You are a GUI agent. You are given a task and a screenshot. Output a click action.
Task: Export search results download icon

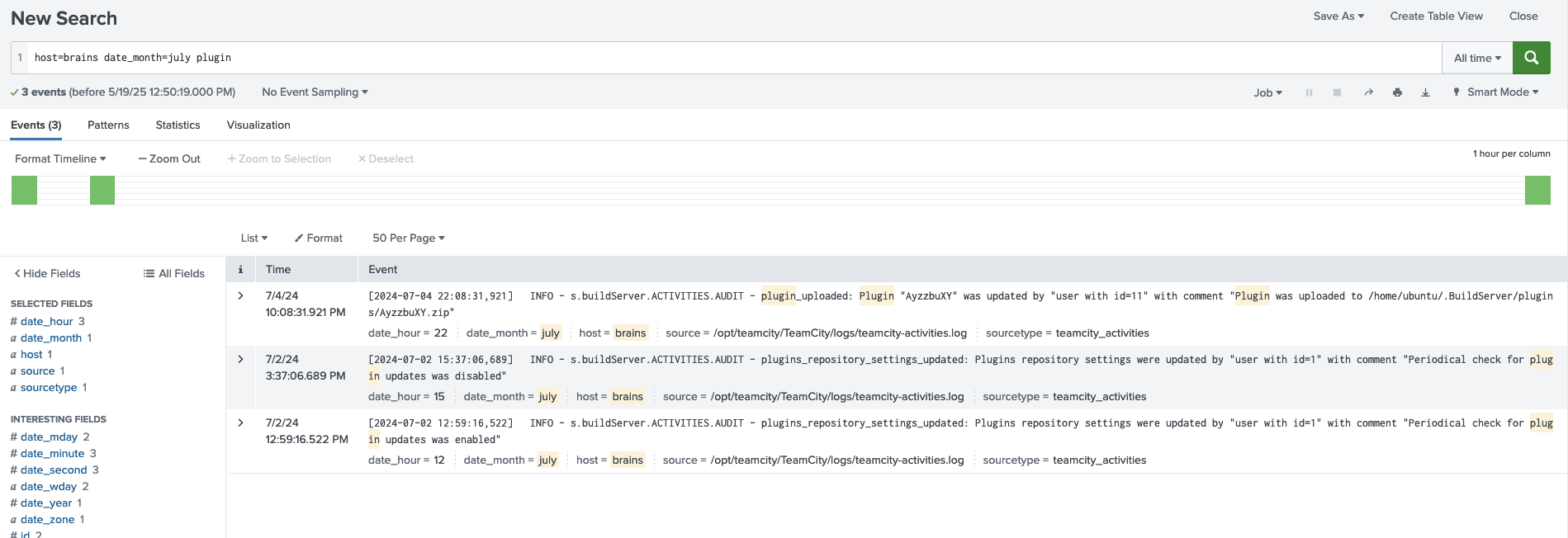click(1425, 92)
